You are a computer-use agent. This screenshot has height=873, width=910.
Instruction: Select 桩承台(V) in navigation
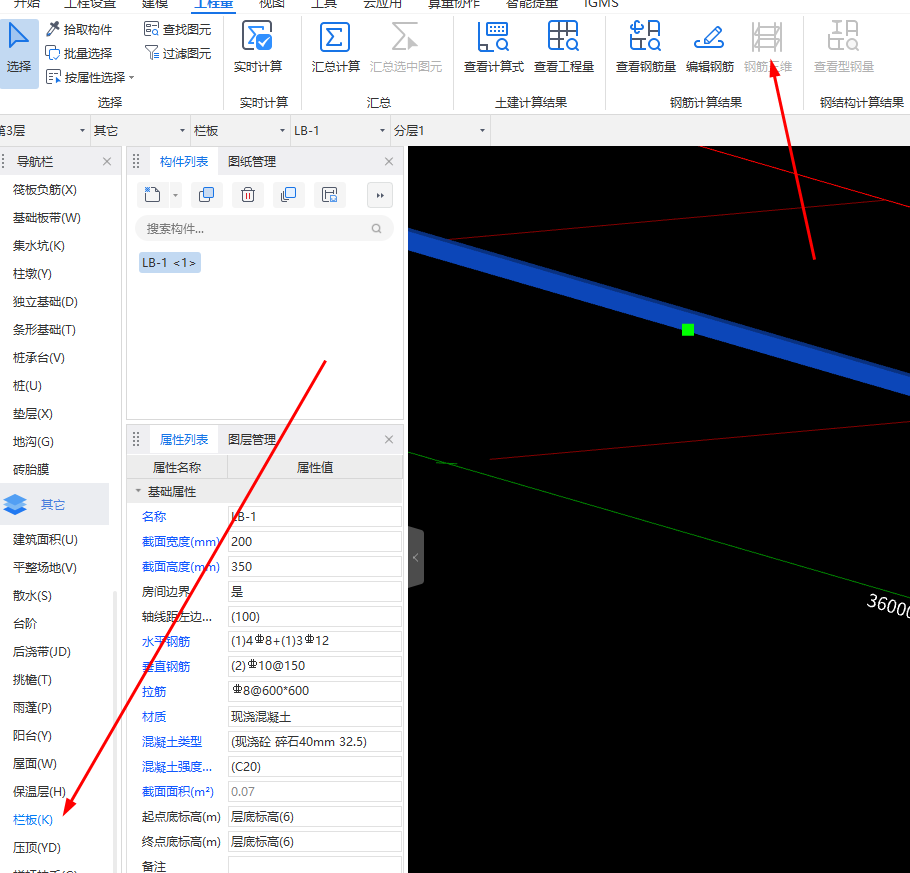point(39,358)
